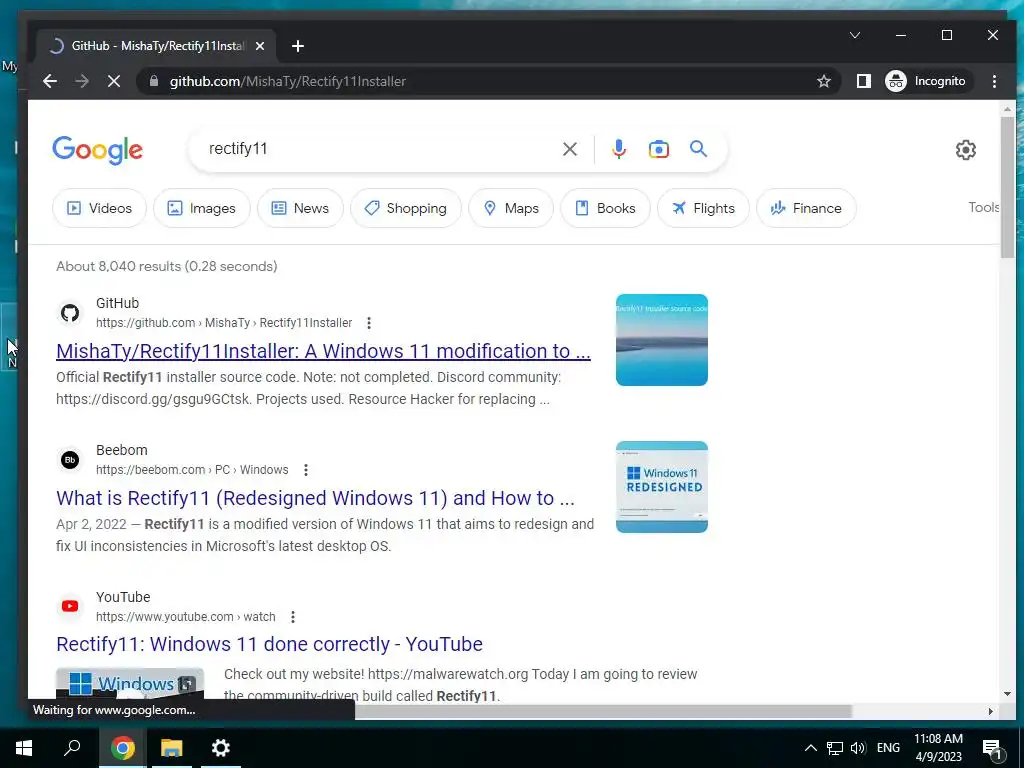
Task: Click the GitHub result thumbnail image
Action: pyautogui.click(x=662, y=340)
